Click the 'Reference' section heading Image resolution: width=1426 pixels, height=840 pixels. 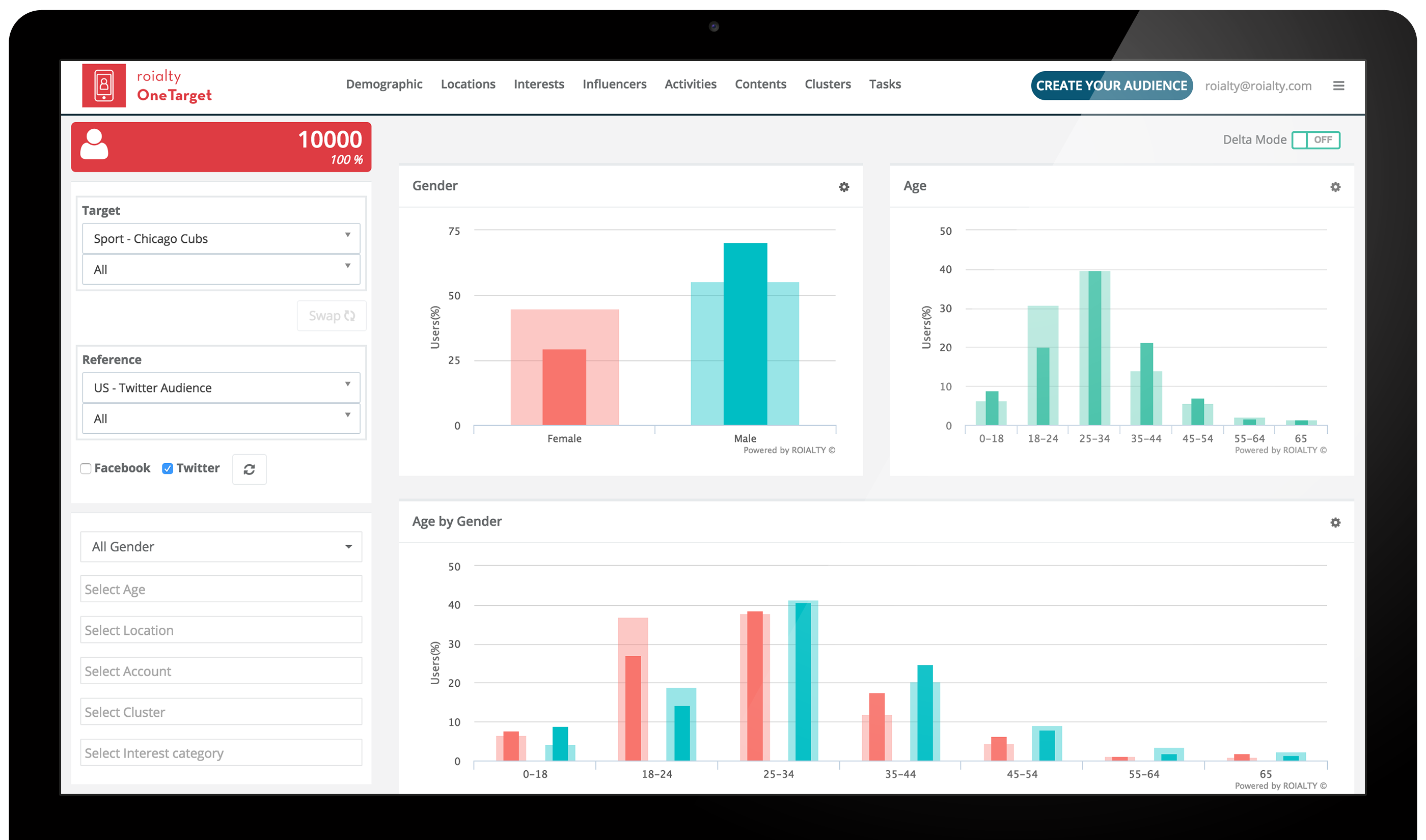pyautogui.click(x=112, y=360)
